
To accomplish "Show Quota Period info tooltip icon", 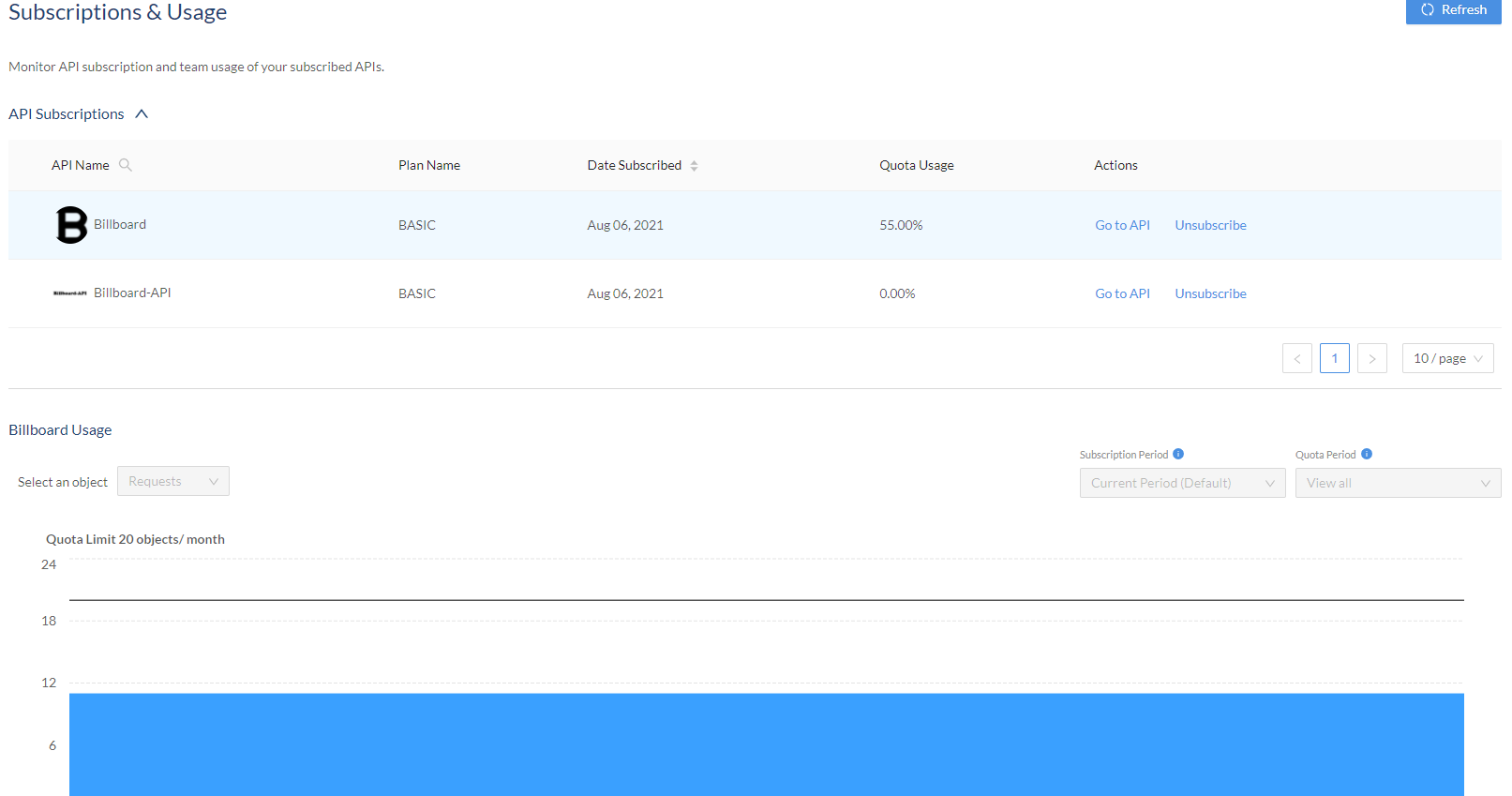I will pyautogui.click(x=1367, y=454).
